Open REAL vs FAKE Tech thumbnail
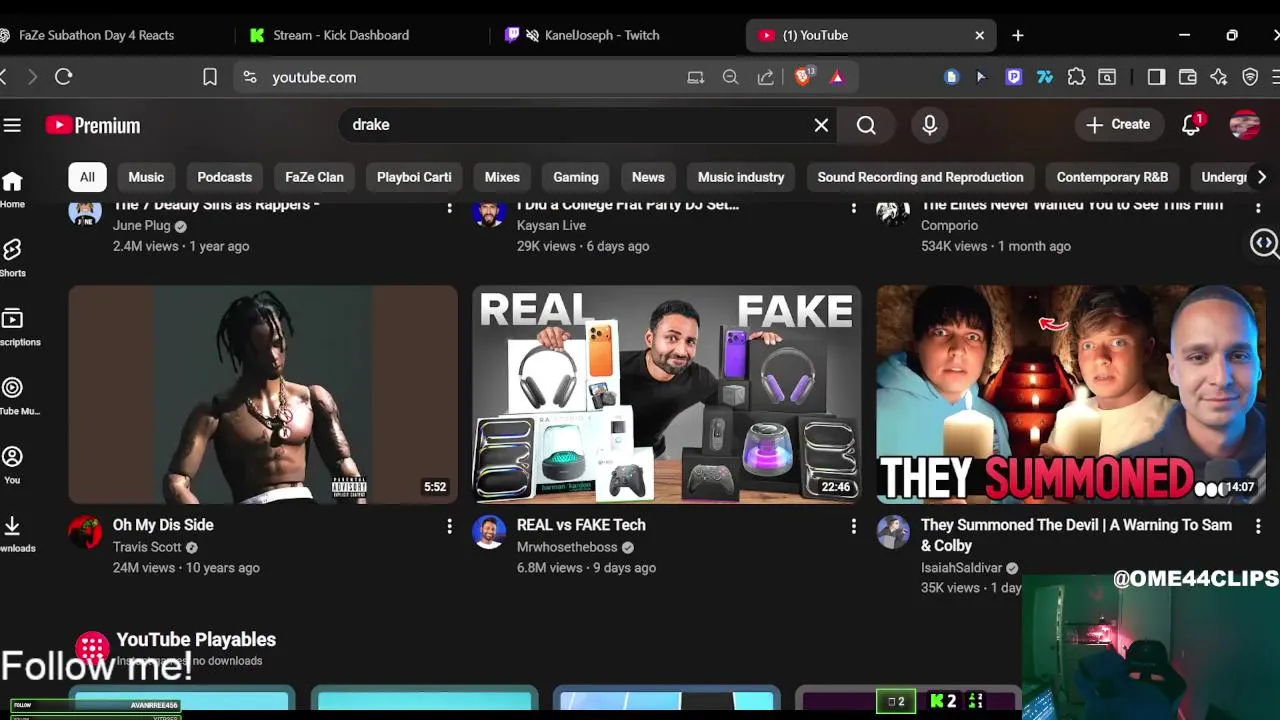This screenshot has height=720, width=1280. pos(667,395)
